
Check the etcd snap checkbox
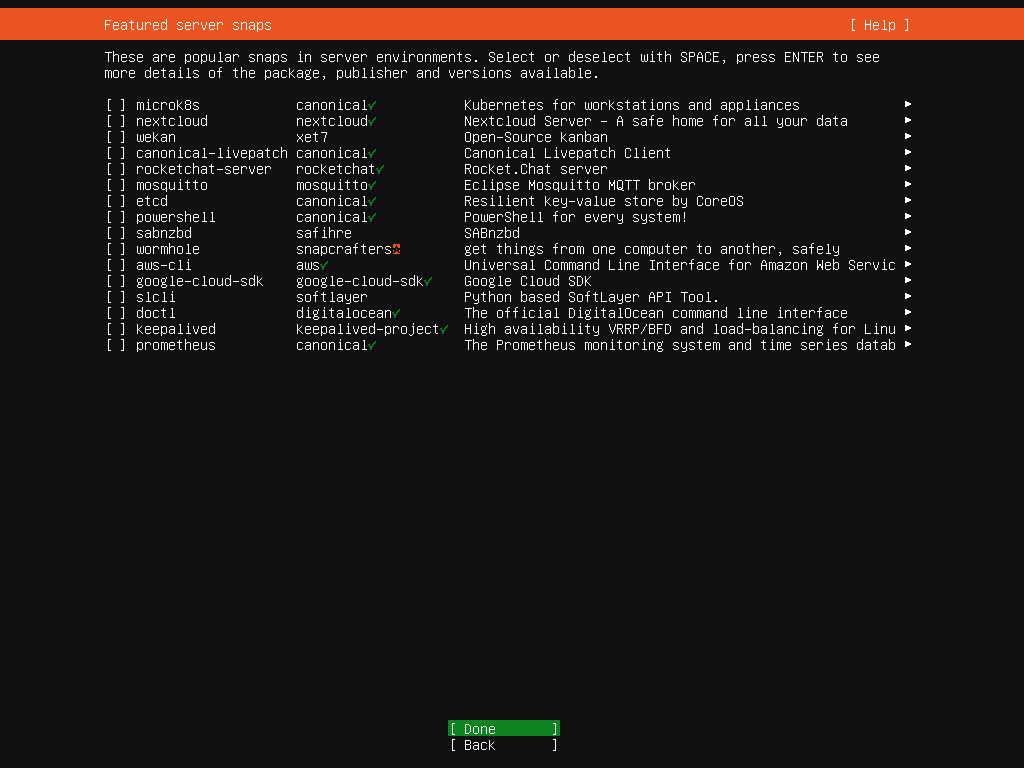click(116, 201)
